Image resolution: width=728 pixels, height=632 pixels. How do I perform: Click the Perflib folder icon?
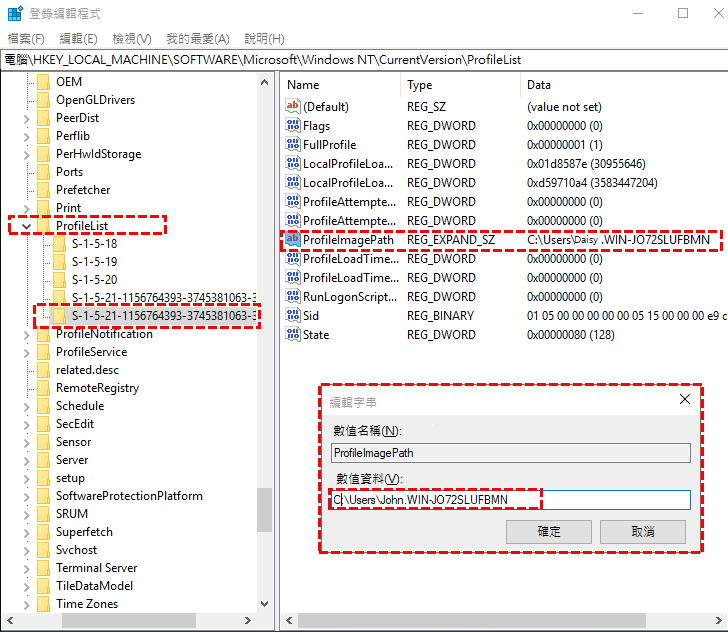pos(43,136)
